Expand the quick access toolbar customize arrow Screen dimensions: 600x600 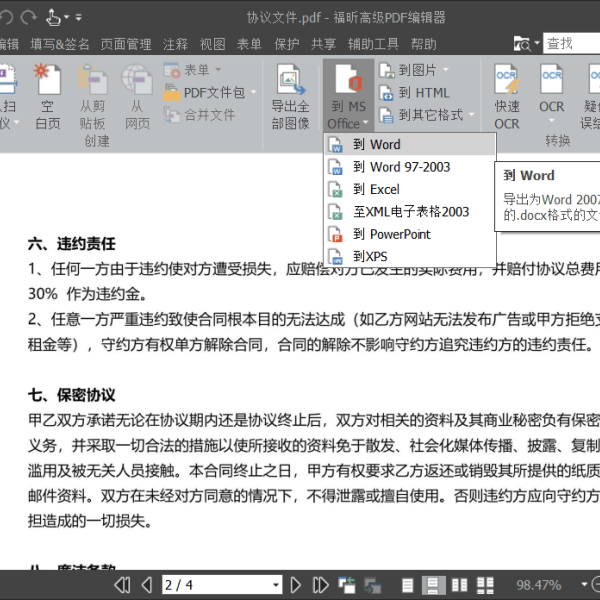tap(78, 17)
